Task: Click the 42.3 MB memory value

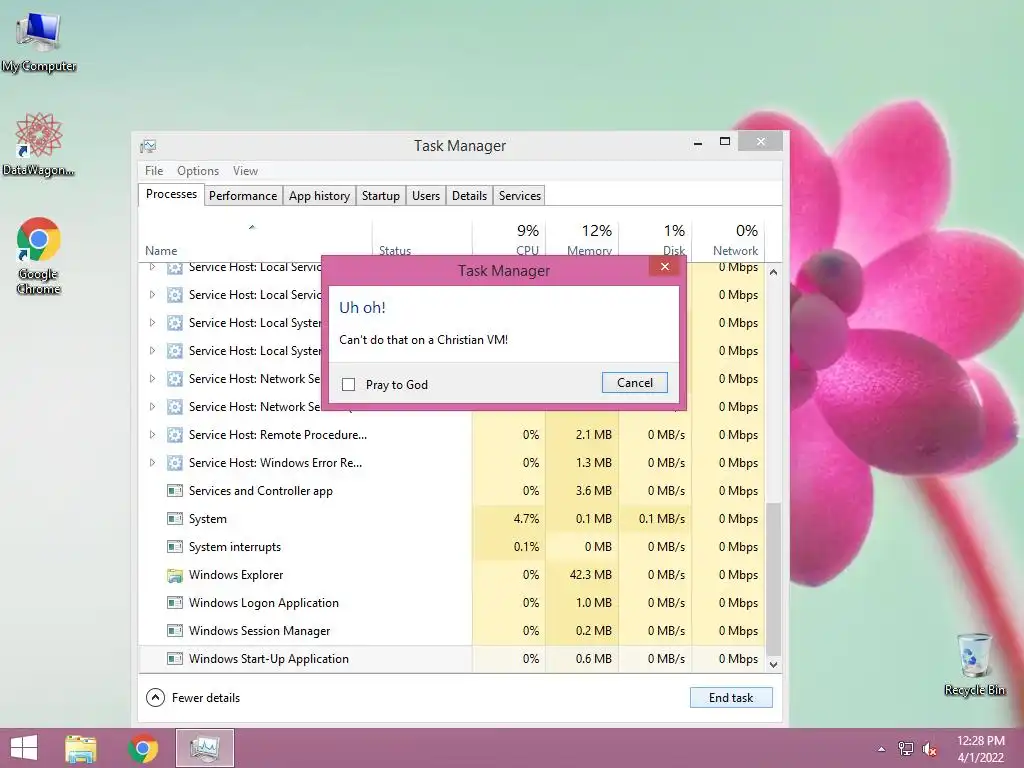Action: tap(590, 575)
